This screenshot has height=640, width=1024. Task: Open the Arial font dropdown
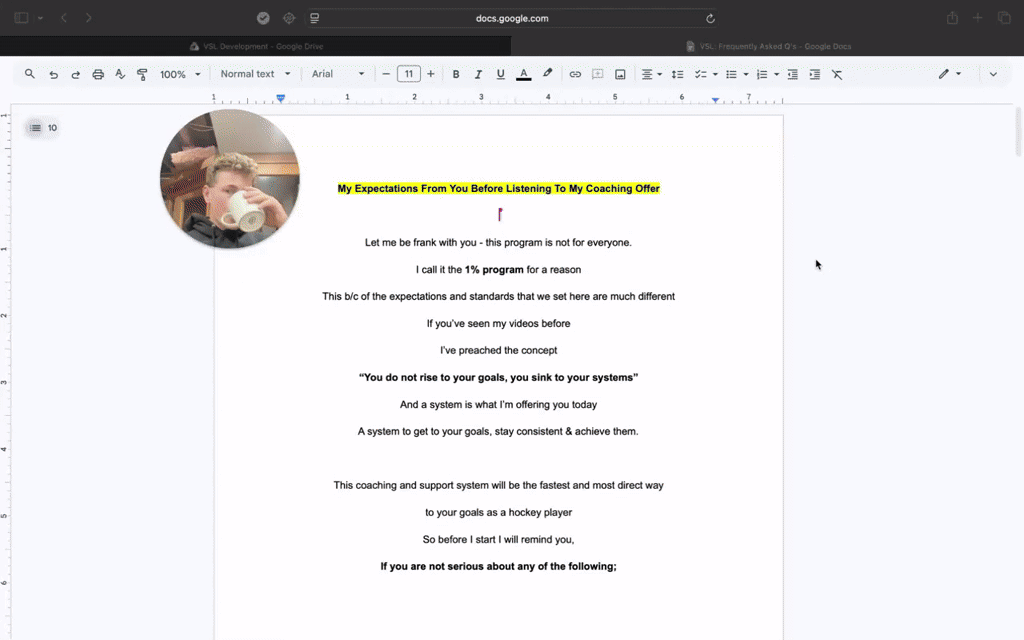338,74
